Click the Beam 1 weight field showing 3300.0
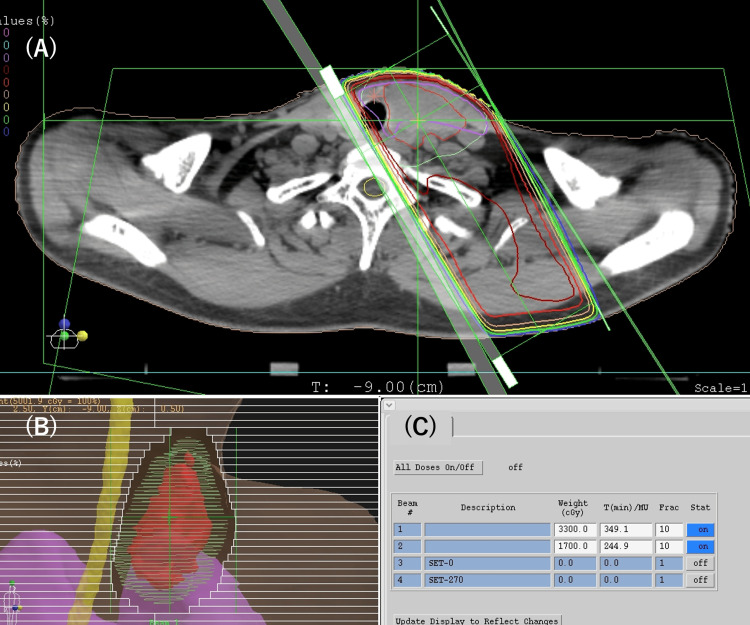The width and height of the screenshot is (750, 625). [x=575, y=530]
